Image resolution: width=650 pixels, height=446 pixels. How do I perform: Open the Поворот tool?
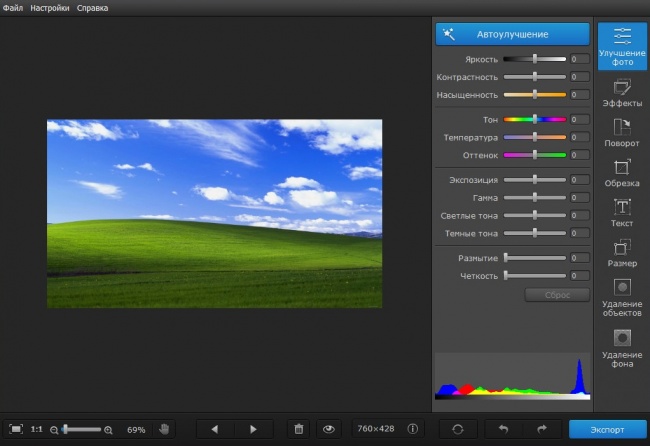622,133
